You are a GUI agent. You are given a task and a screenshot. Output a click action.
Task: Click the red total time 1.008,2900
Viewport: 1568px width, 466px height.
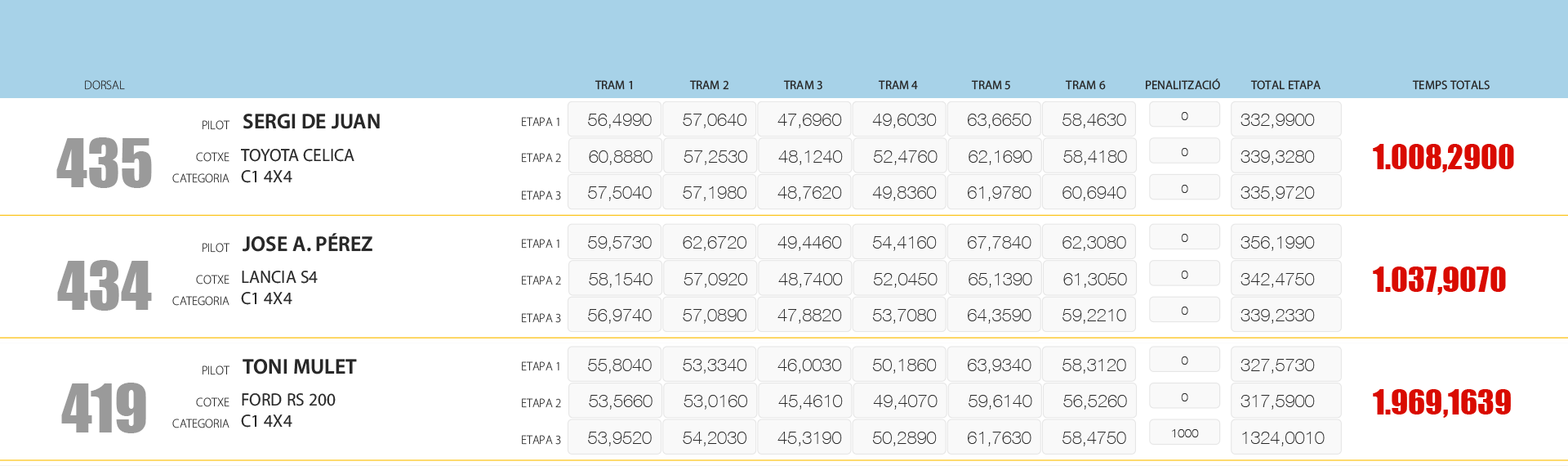(x=1443, y=157)
